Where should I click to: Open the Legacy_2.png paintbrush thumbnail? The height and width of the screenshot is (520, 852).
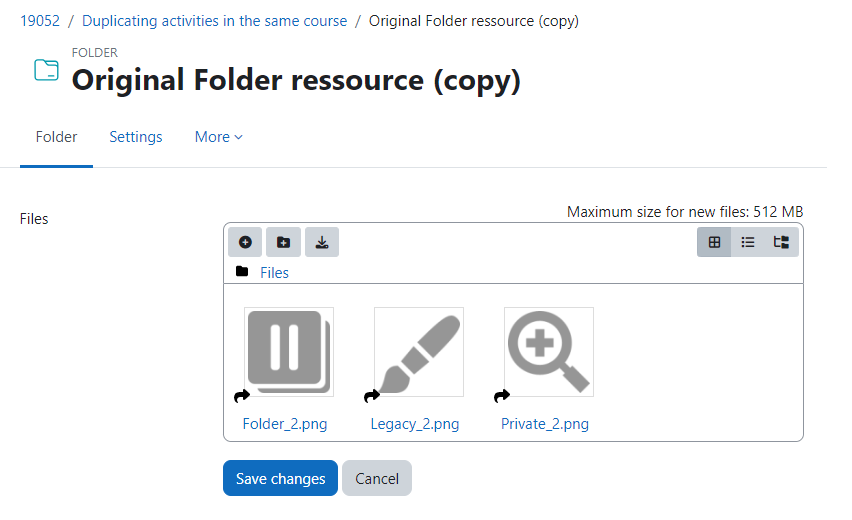419,352
